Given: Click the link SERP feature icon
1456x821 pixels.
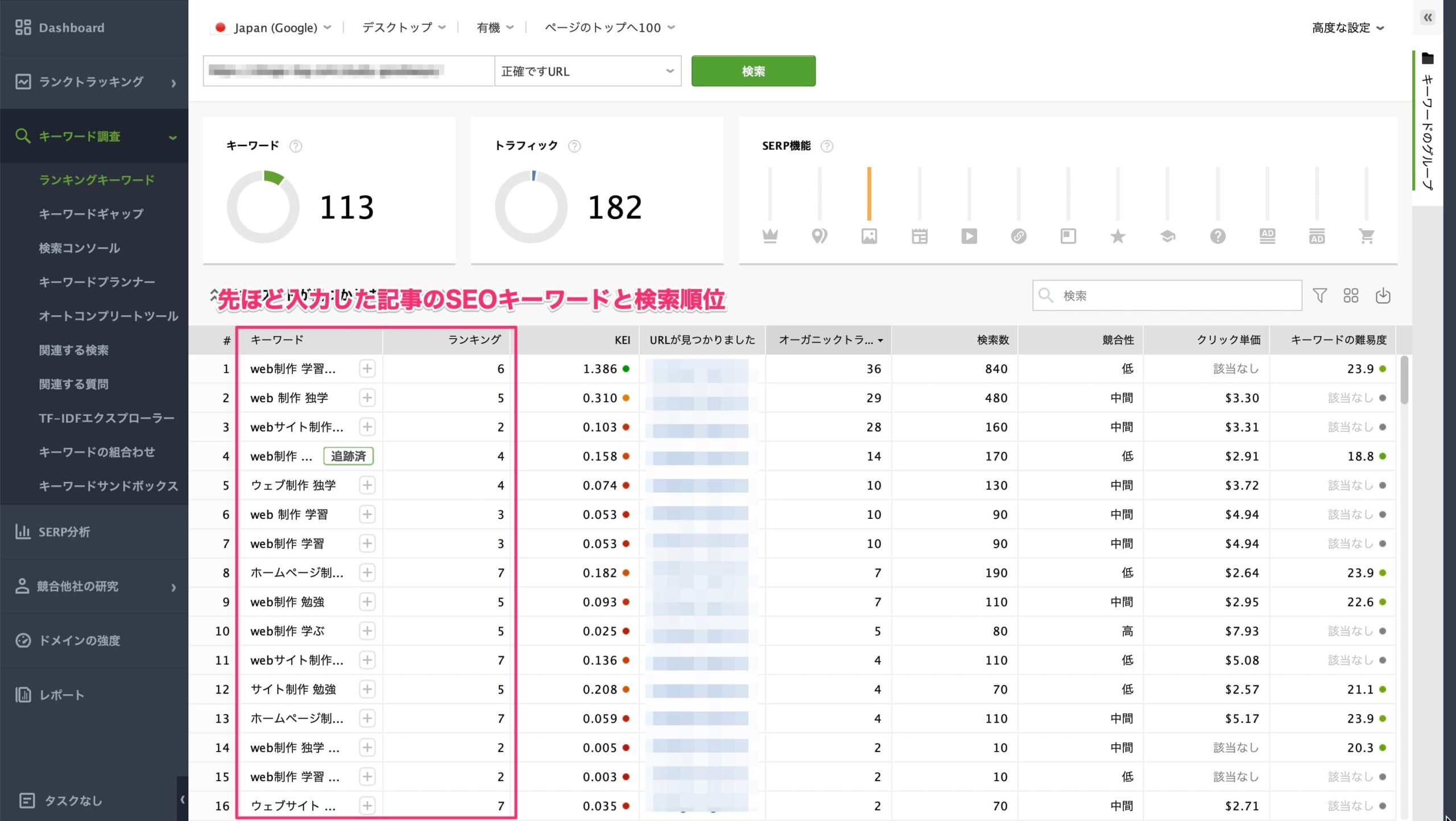Looking at the screenshot, I should pos(1019,236).
